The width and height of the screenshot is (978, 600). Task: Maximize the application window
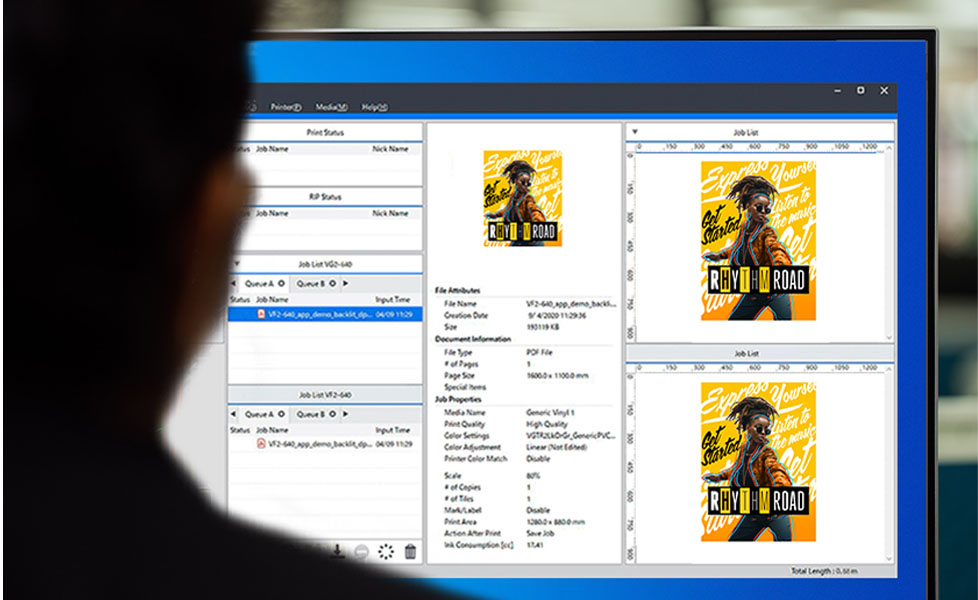click(860, 90)
